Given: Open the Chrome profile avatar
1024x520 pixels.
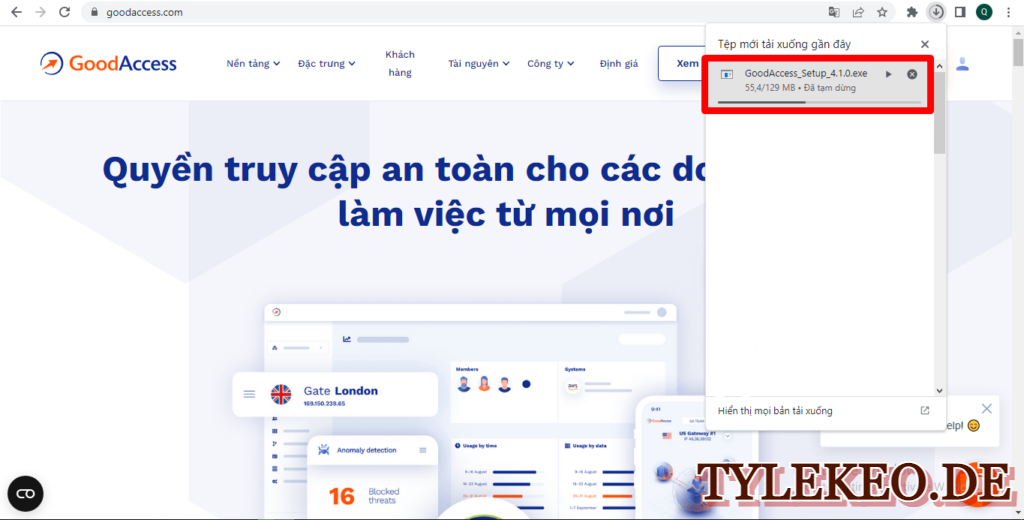Looking at the screenshot, I should pyautogui.click(x=984, y=12).
